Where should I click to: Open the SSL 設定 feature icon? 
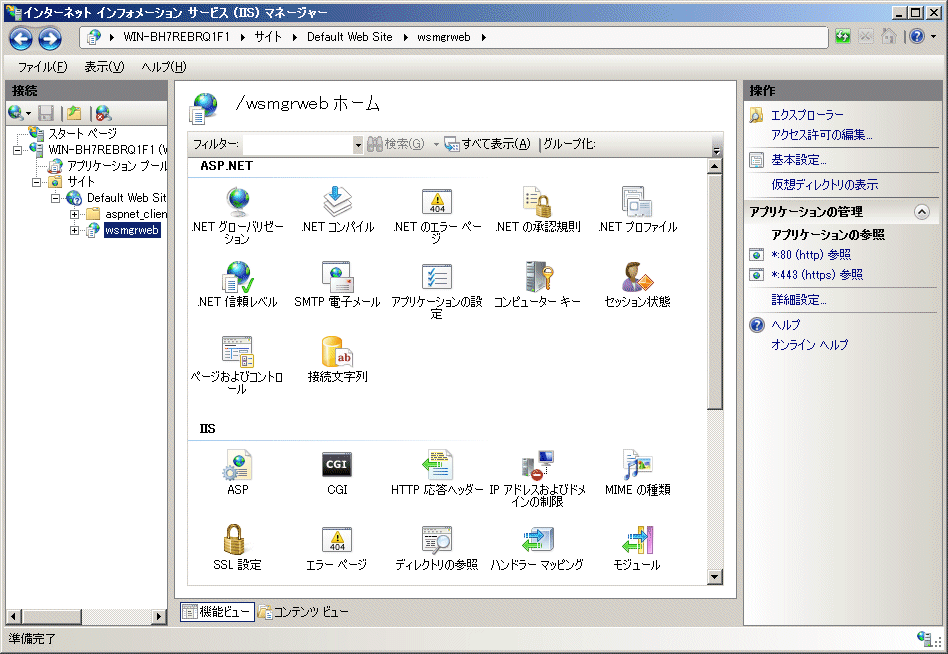click(x=237, y=540)
